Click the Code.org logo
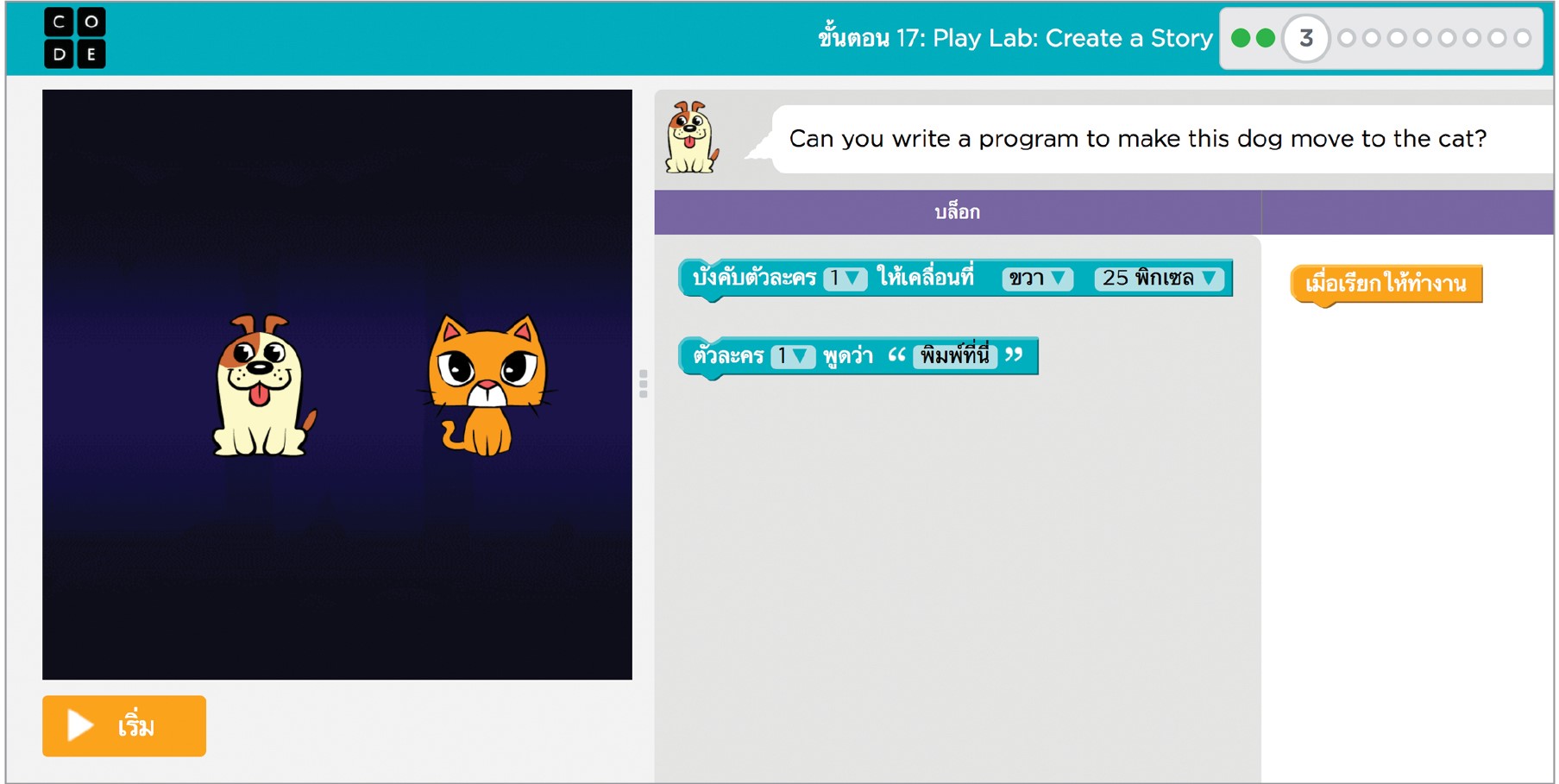Viewport: 1559px width, 784px height. (x=74, y=38)
